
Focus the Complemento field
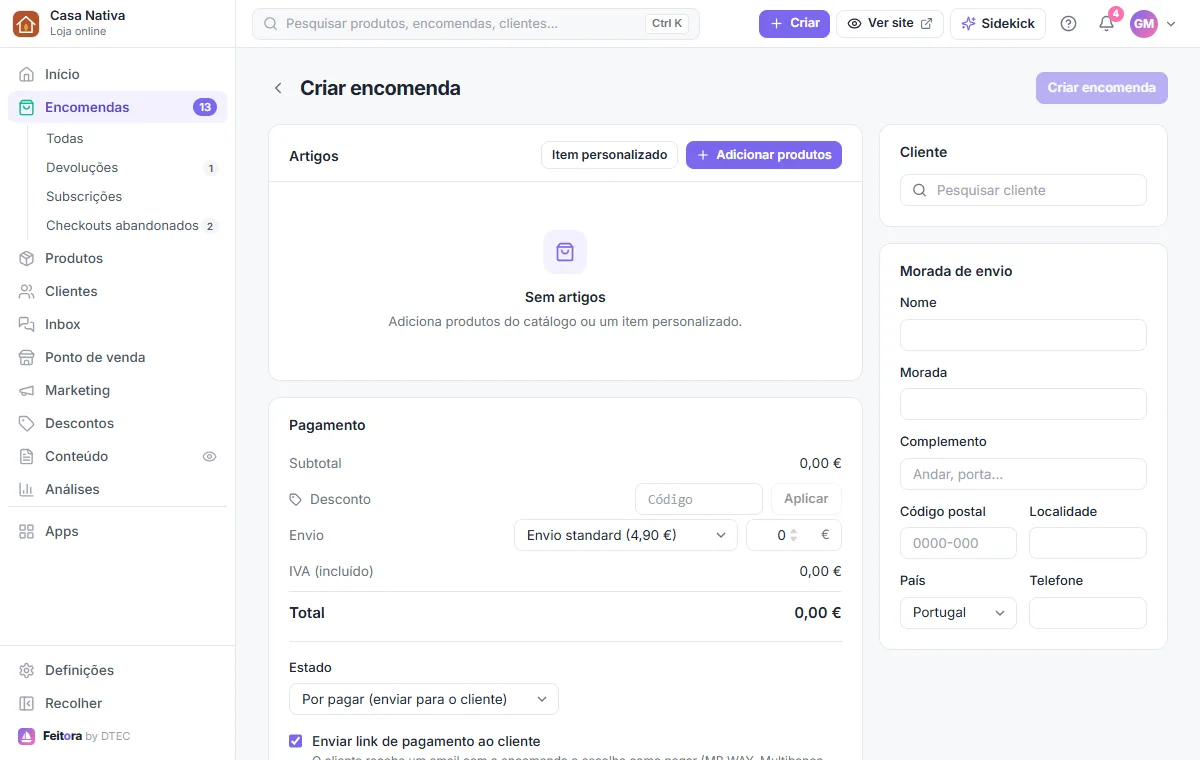click(x=1023, y=474)
